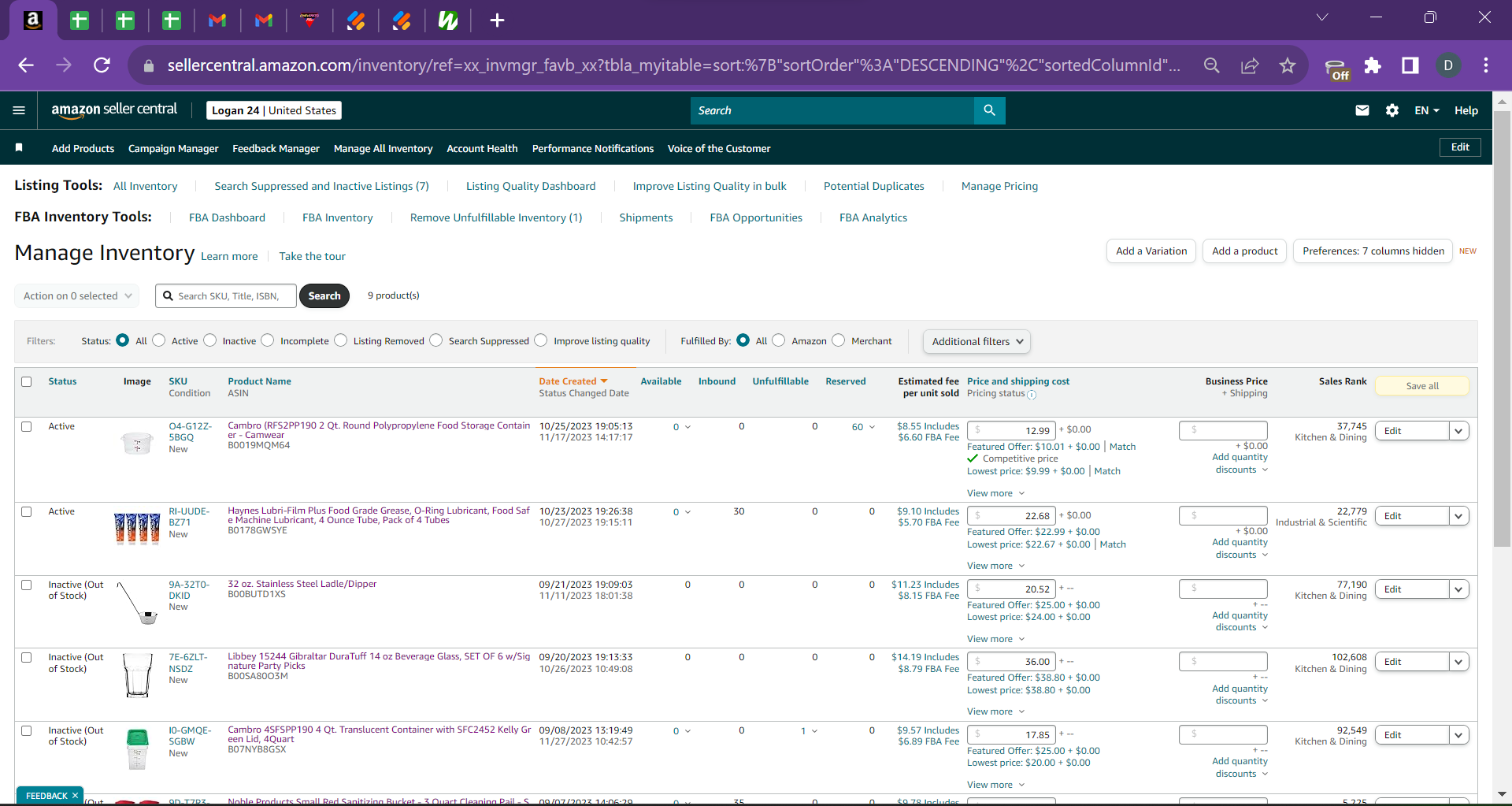The image size is (1512, 806).
Task: Open Edit dropdown arrow for Cambro RFS2PP190
Action: coord(1458,431)
